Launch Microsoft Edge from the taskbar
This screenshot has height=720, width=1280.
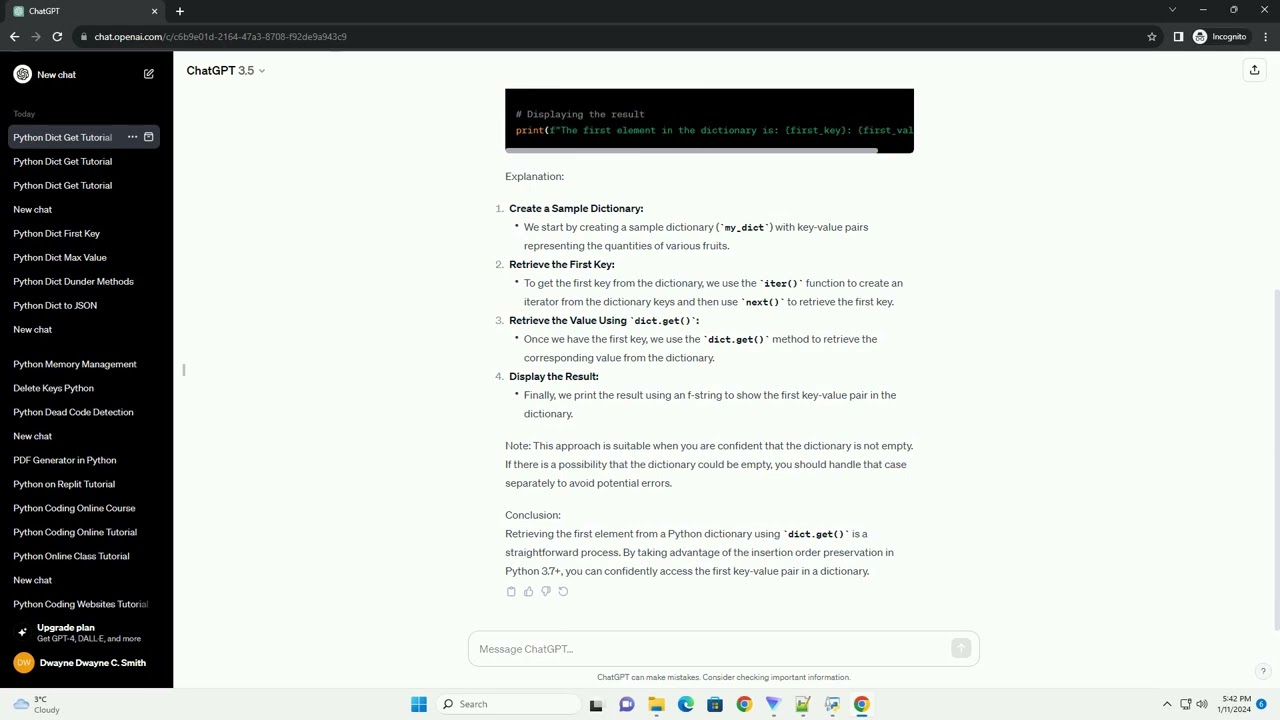pos(686,704)
